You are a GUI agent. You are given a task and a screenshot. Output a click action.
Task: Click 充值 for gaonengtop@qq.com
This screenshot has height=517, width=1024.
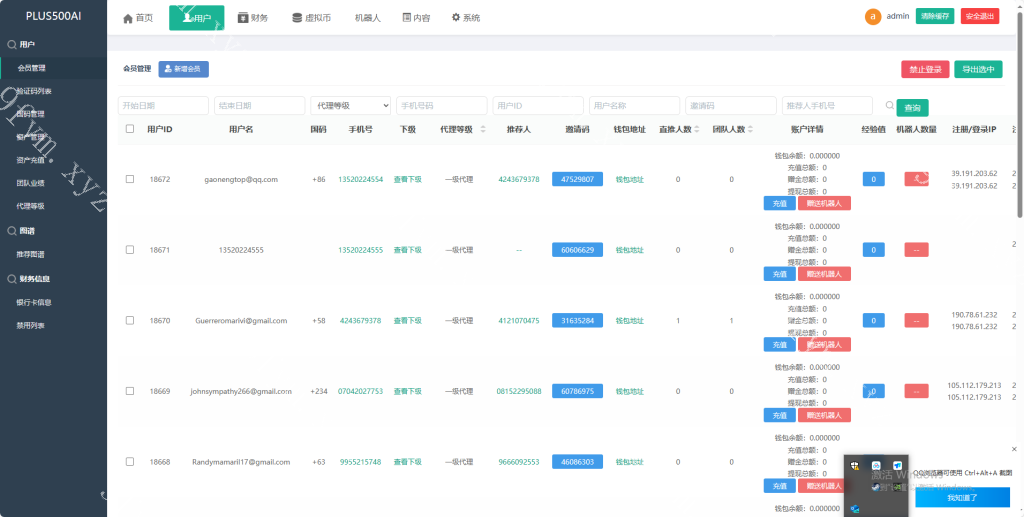pos(780,203)
